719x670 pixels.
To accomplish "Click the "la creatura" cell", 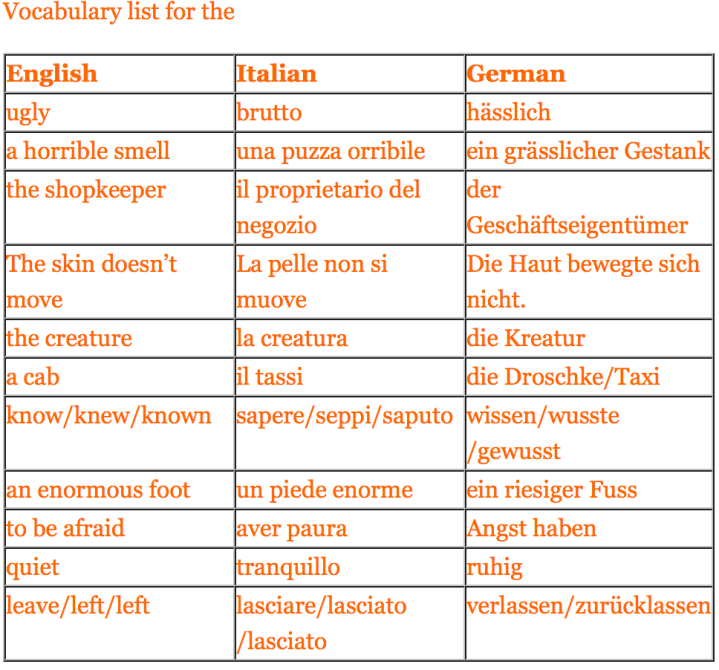I will (292, 338).
